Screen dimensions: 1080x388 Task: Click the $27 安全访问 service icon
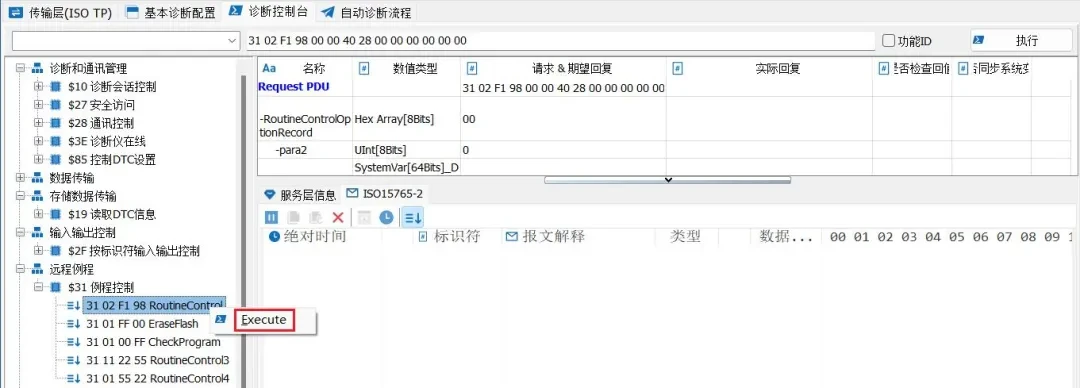tap(56, 105)
